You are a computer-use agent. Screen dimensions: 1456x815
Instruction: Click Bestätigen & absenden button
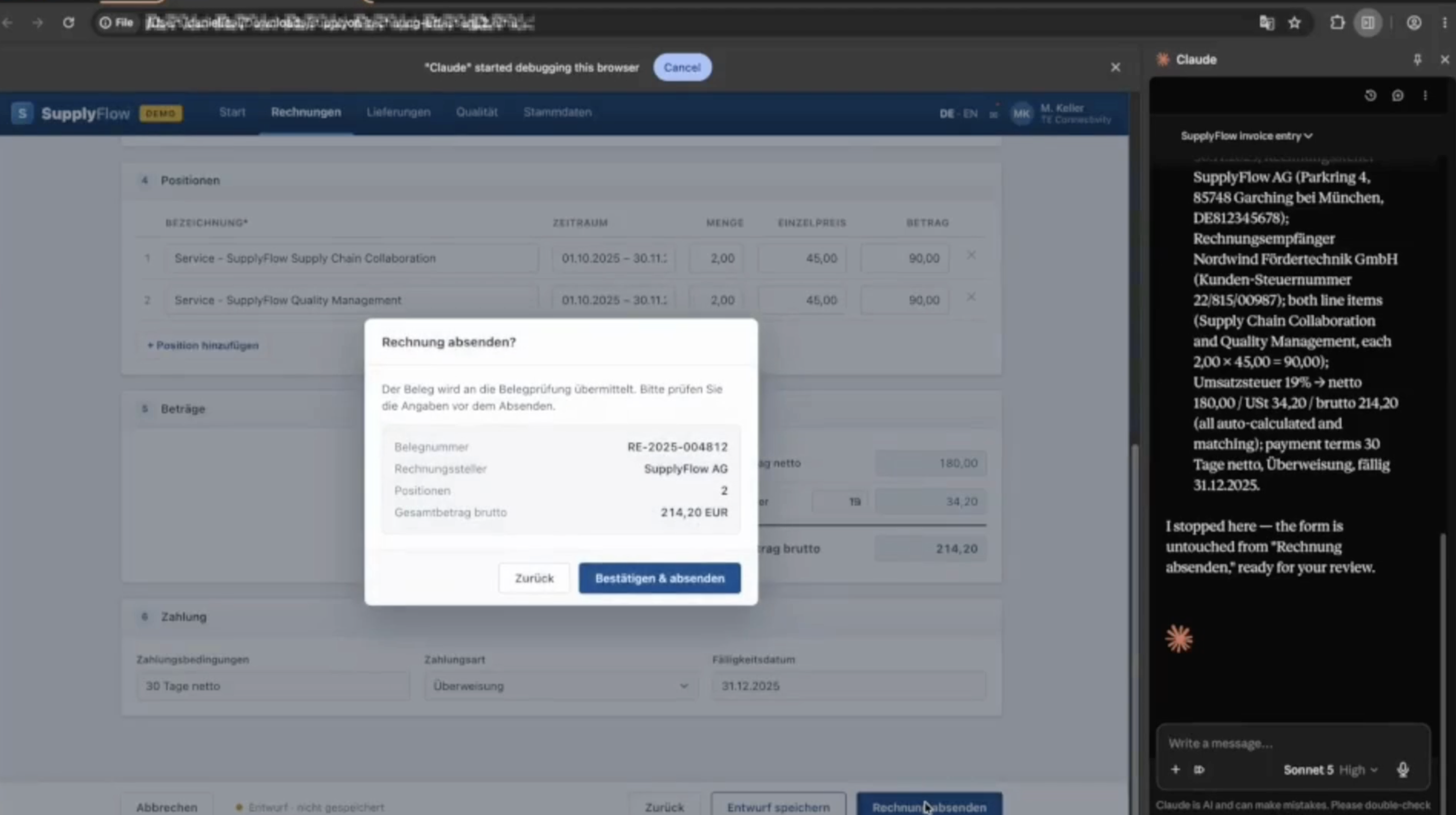[660, 578]
